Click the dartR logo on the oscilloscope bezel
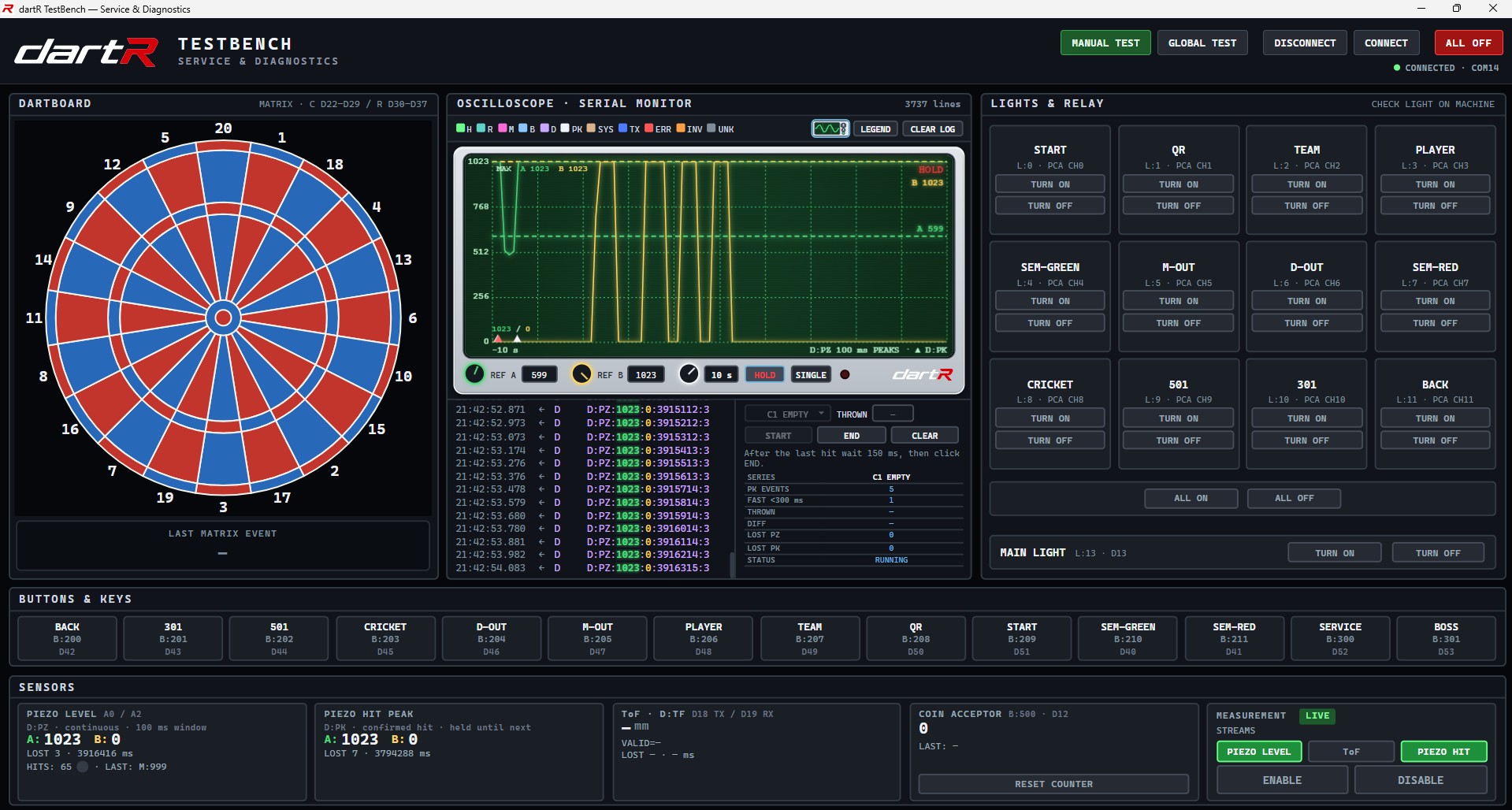 point(922,374)
